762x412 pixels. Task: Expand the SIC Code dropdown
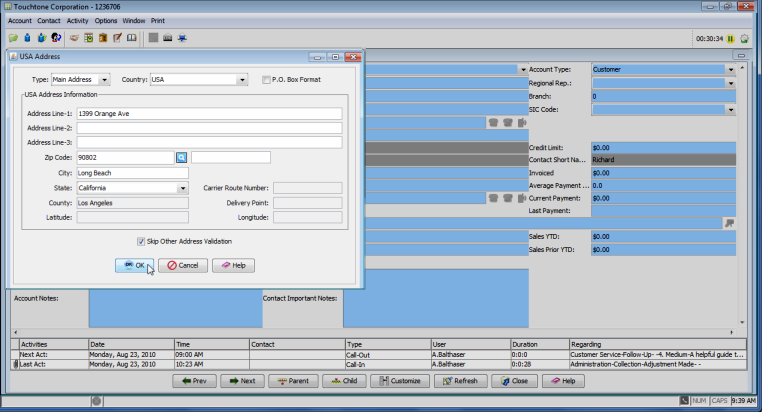point(731,110)
